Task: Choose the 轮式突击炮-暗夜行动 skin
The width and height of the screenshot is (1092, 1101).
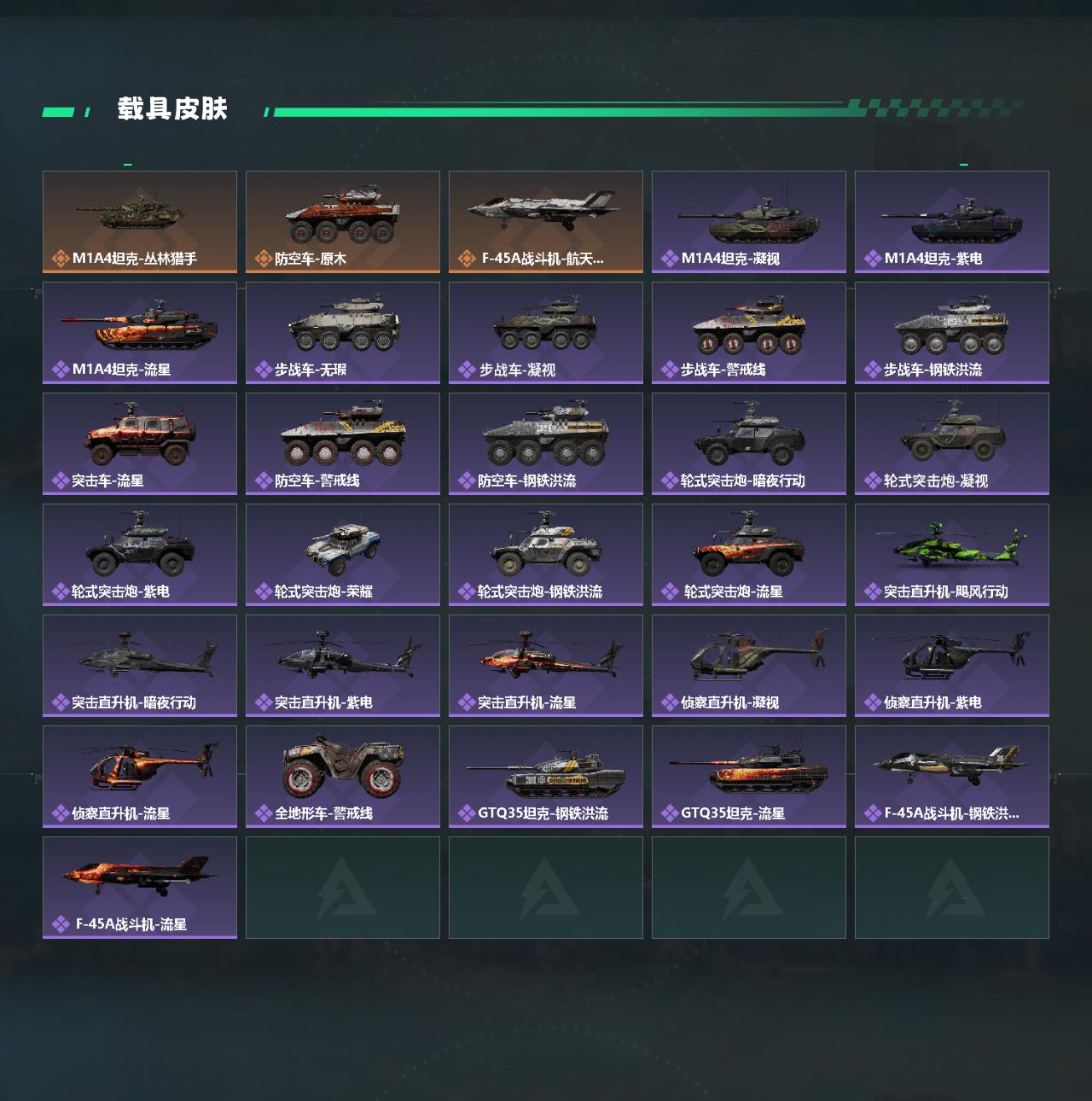Action: 749,444
